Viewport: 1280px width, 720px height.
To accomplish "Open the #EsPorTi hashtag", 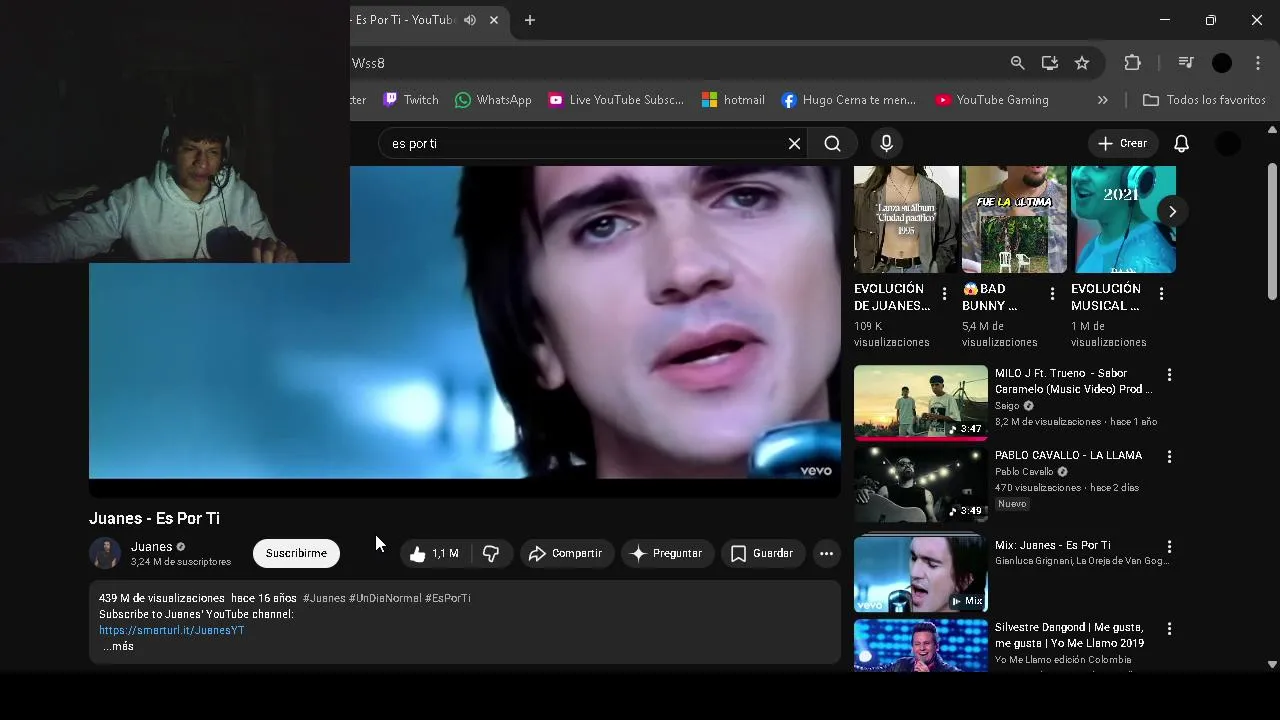I will (448, 598).
